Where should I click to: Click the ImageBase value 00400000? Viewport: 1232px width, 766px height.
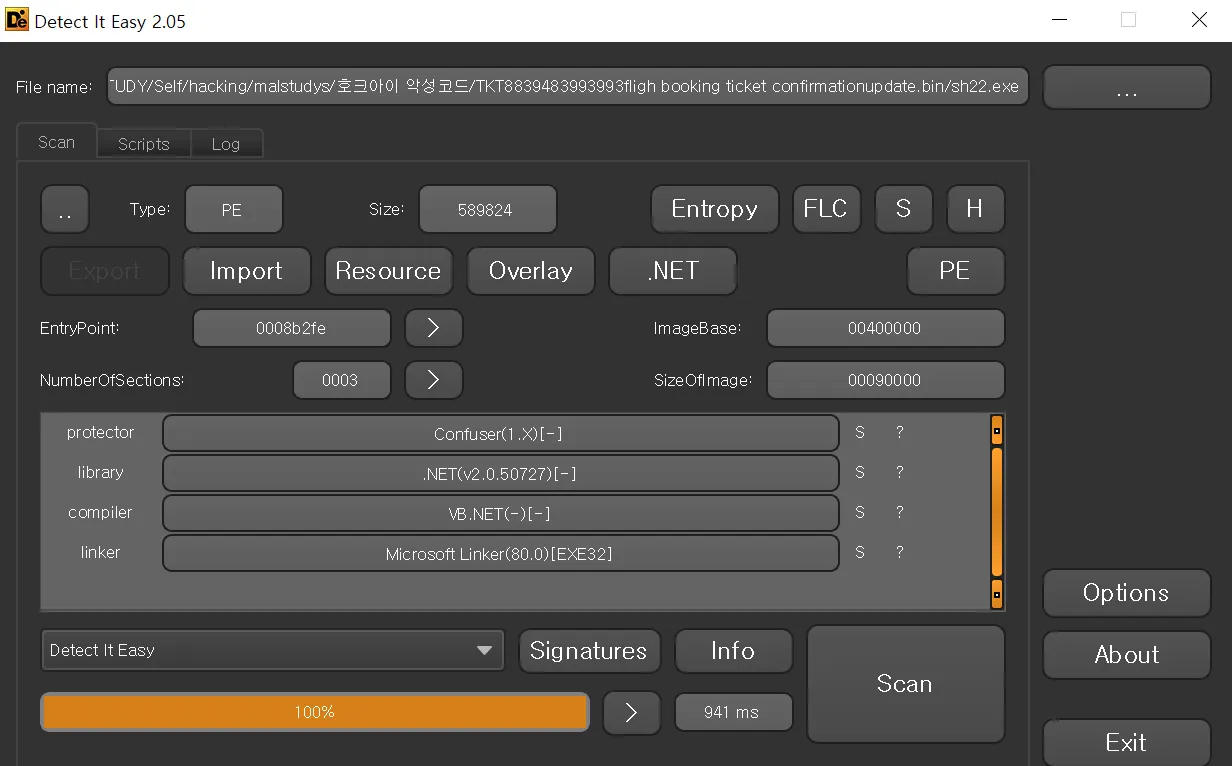tap(885, 328)
